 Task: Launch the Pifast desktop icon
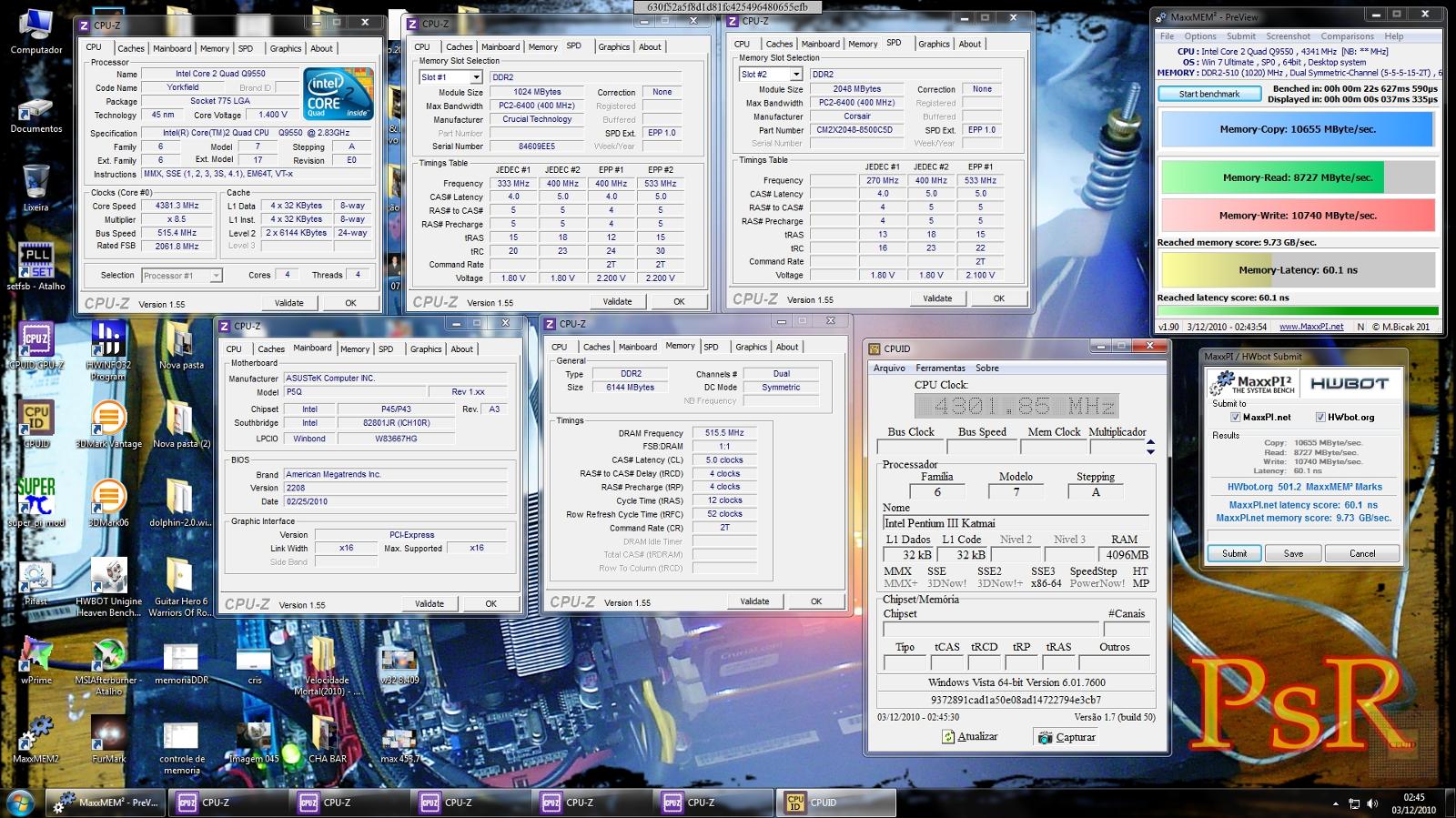35,581
